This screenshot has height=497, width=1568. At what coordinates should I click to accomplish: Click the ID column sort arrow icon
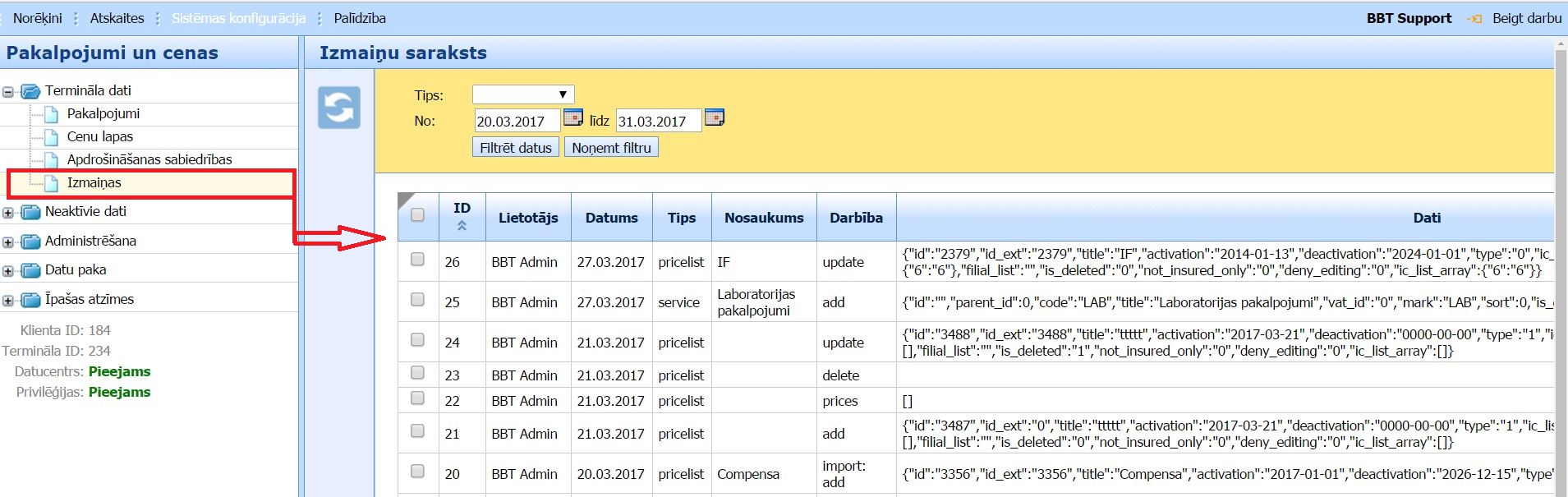point(462,226)
